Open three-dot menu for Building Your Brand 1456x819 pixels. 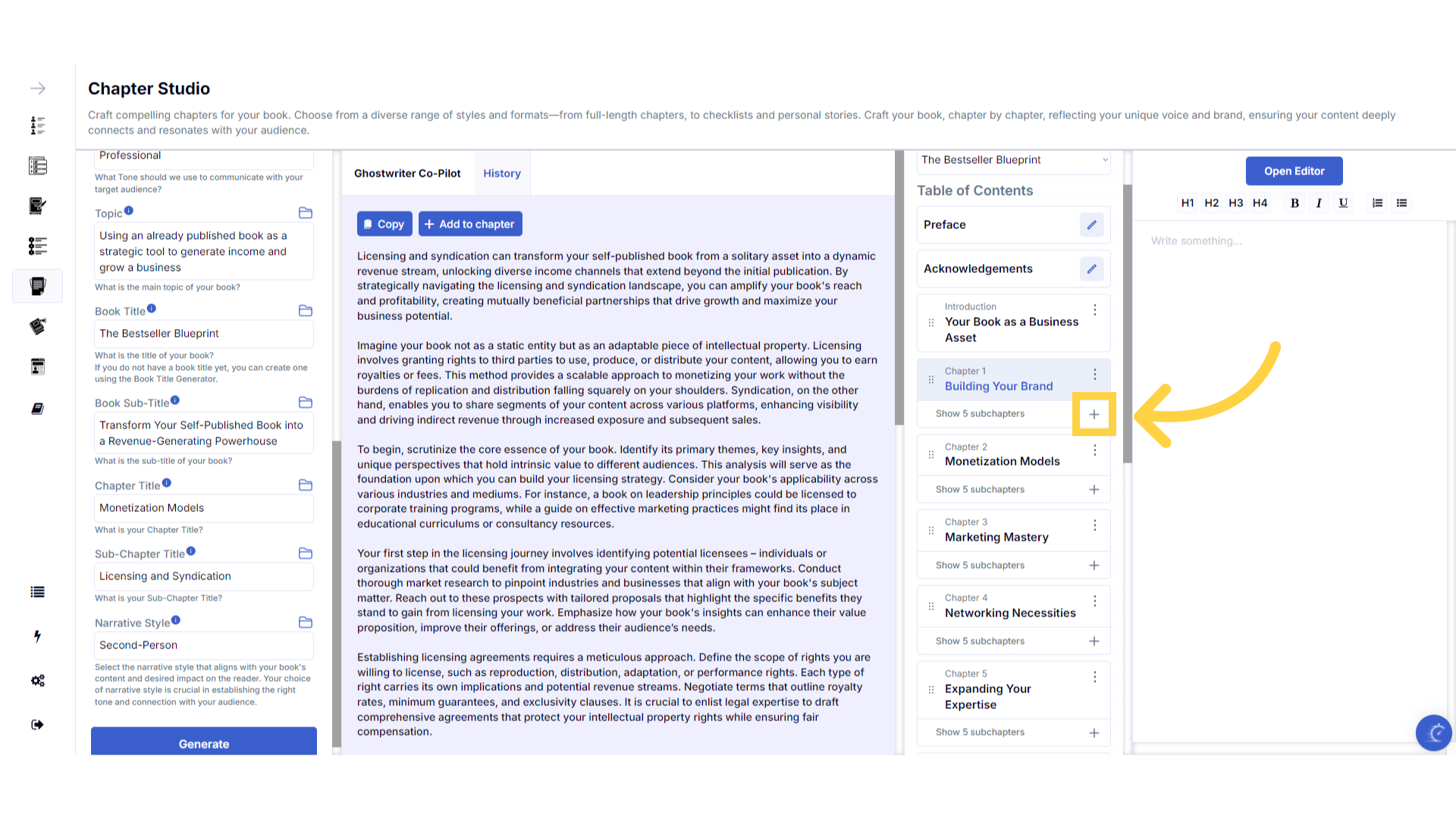pyautogui.click(x=1095, y=375)
